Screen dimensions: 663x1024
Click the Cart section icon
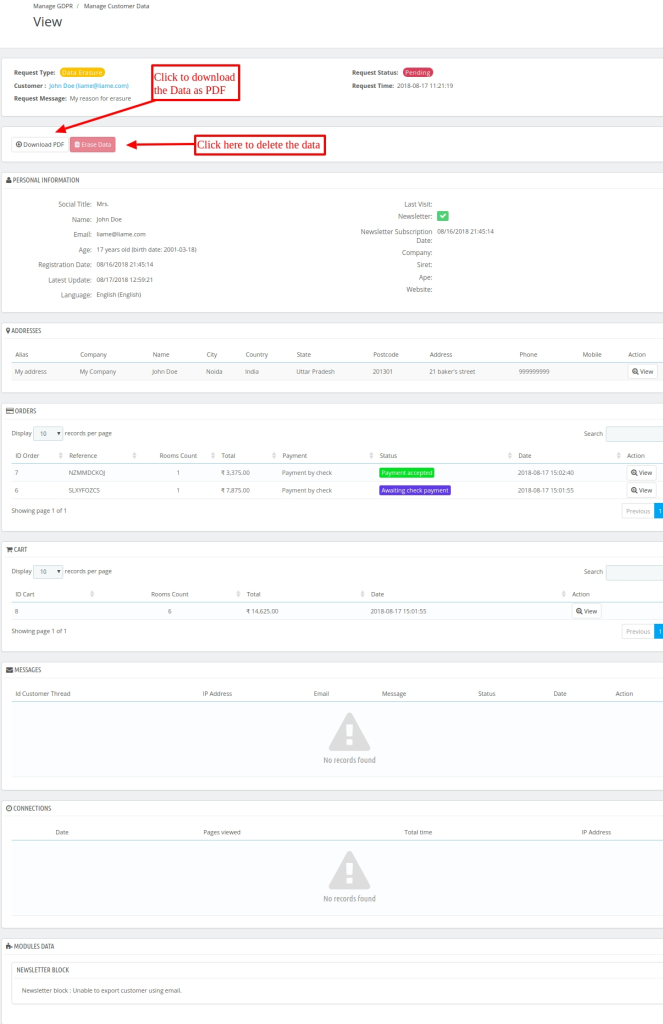coord(9,550)
